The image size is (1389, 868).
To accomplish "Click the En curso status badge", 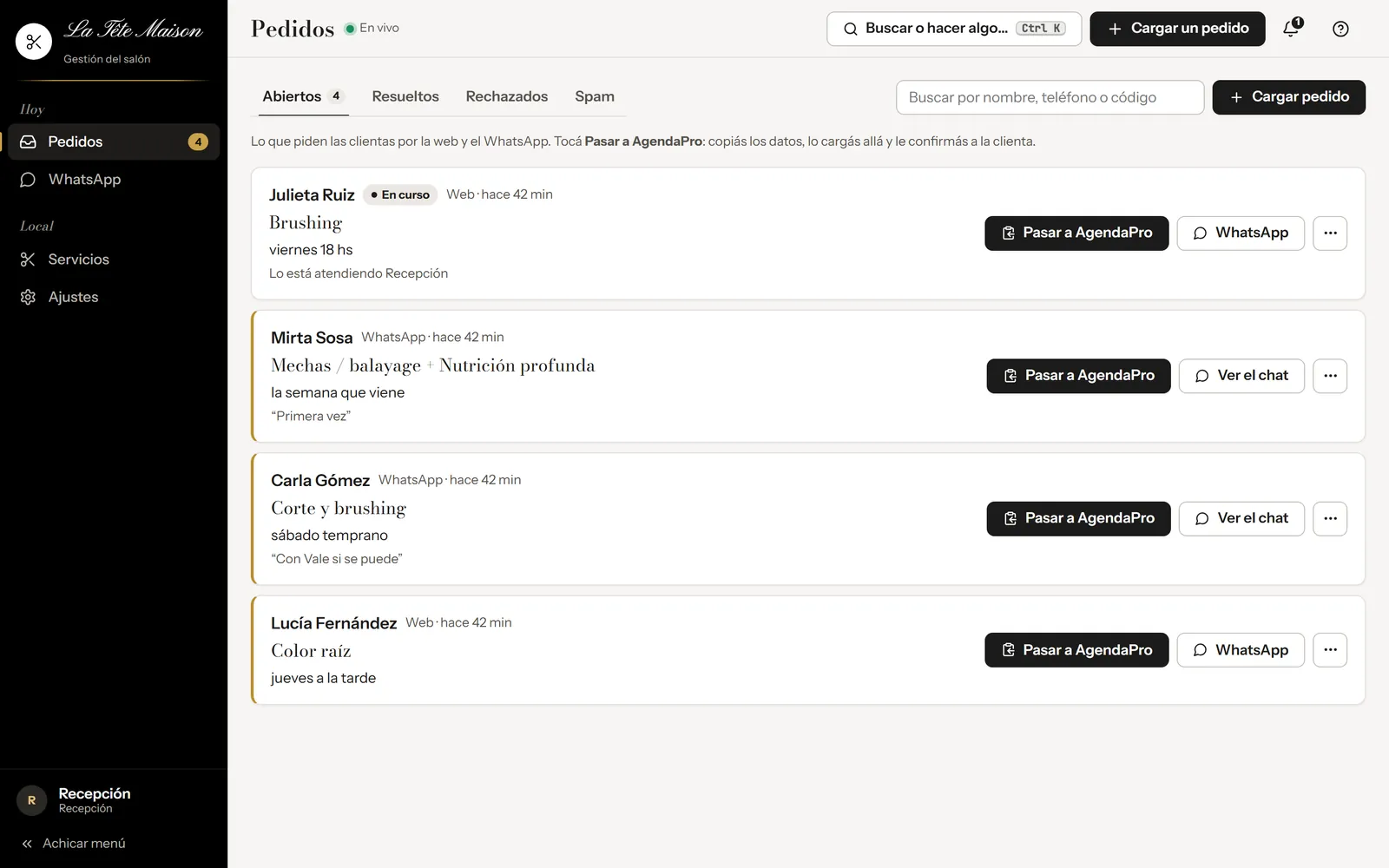I will (x=400, y=195).
